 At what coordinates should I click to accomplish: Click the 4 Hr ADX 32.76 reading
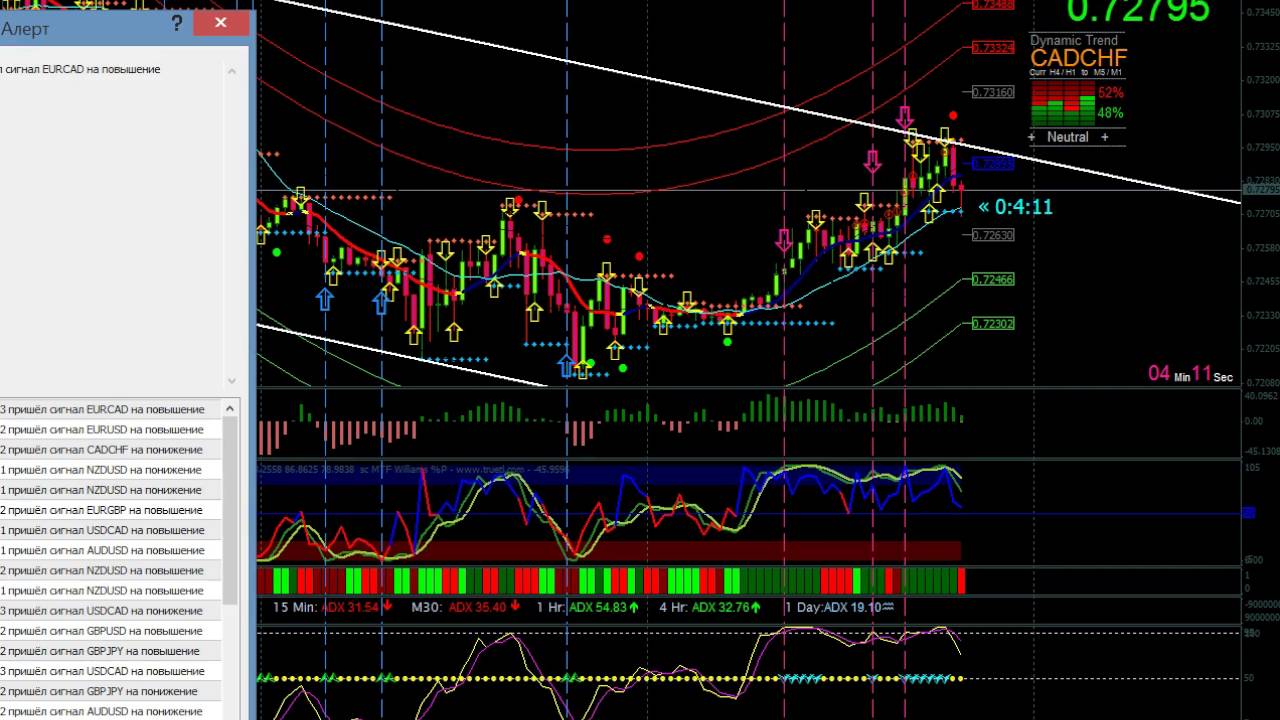709,607
